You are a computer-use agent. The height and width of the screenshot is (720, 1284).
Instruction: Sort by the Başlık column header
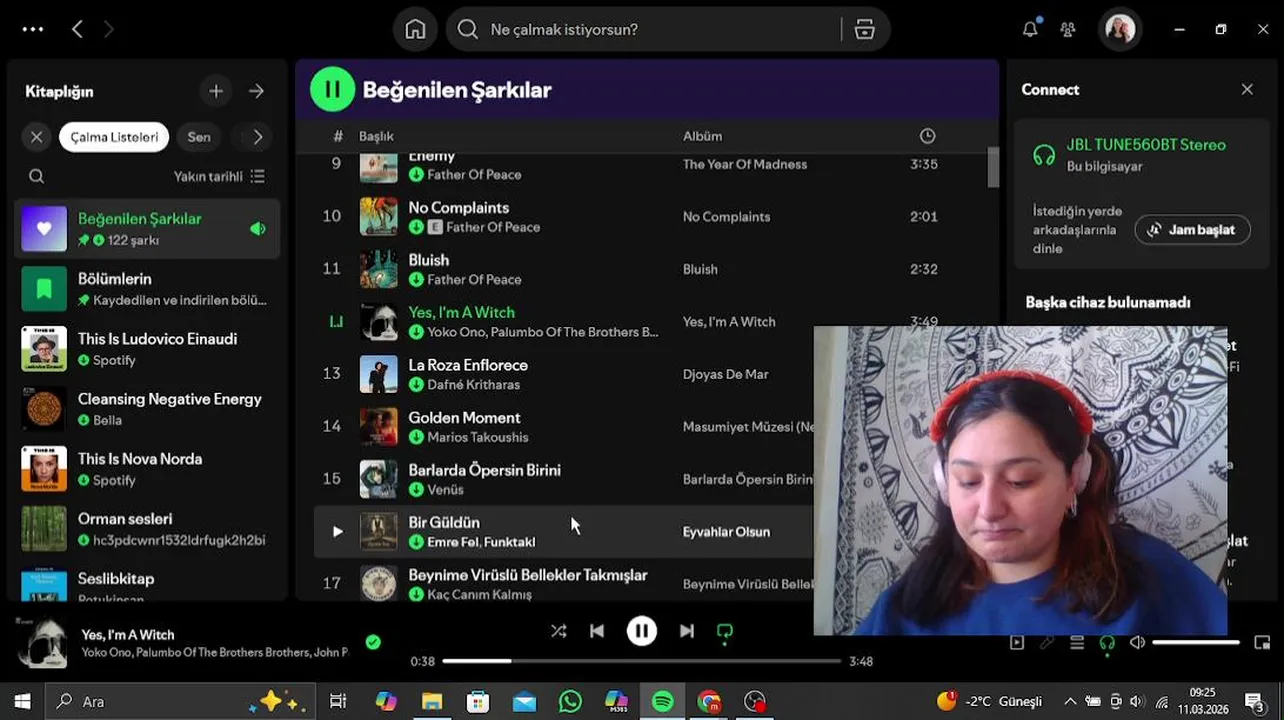pyautogui.click(x=377, y=136)
